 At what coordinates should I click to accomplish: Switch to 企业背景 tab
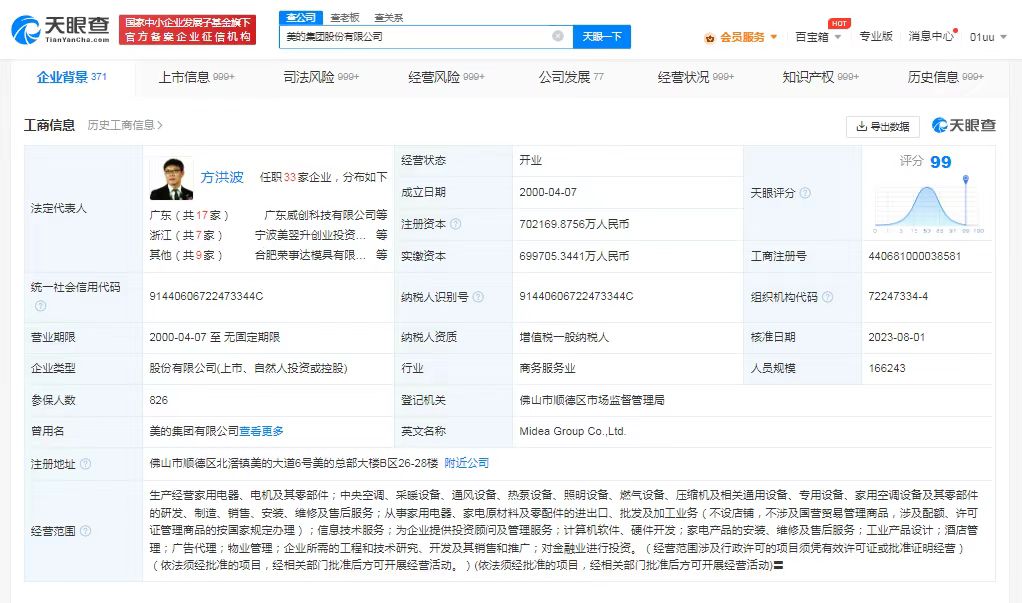coord(71,77)
